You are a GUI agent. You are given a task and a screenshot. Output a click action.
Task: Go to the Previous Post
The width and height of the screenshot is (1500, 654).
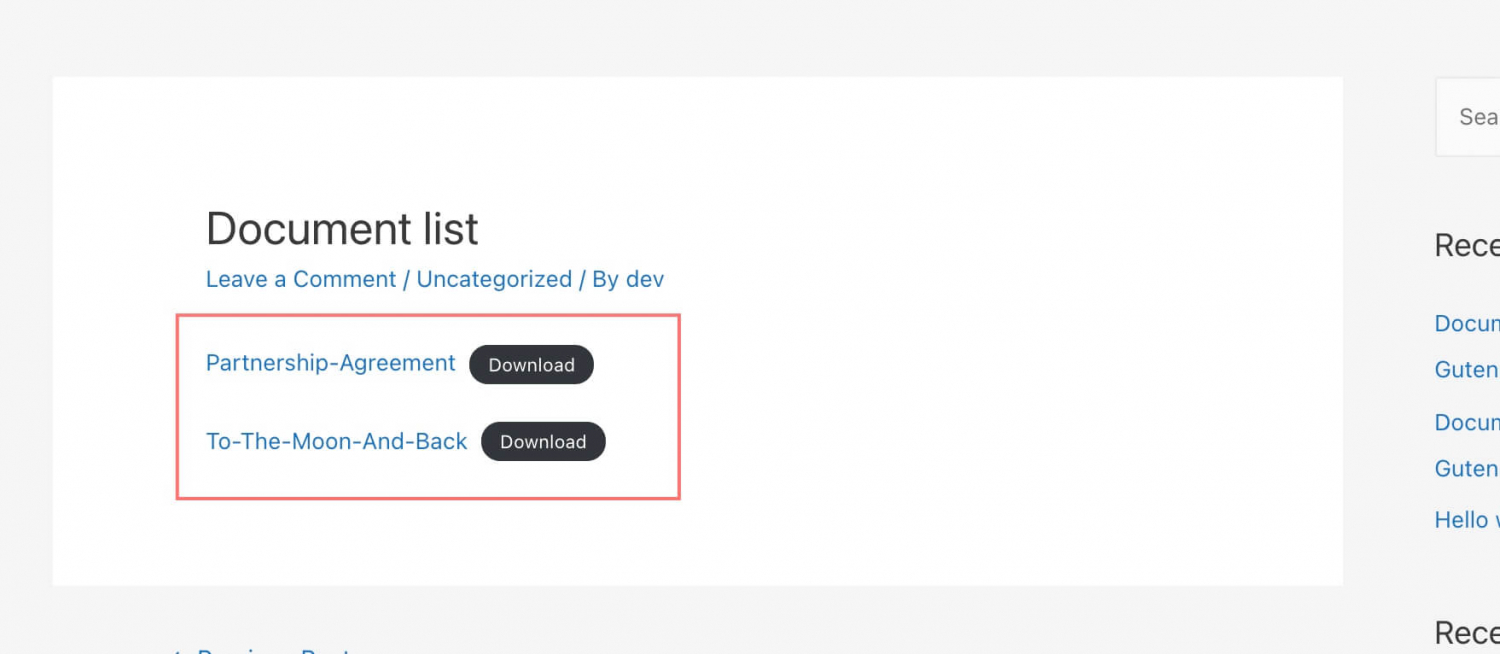[272, 650]
